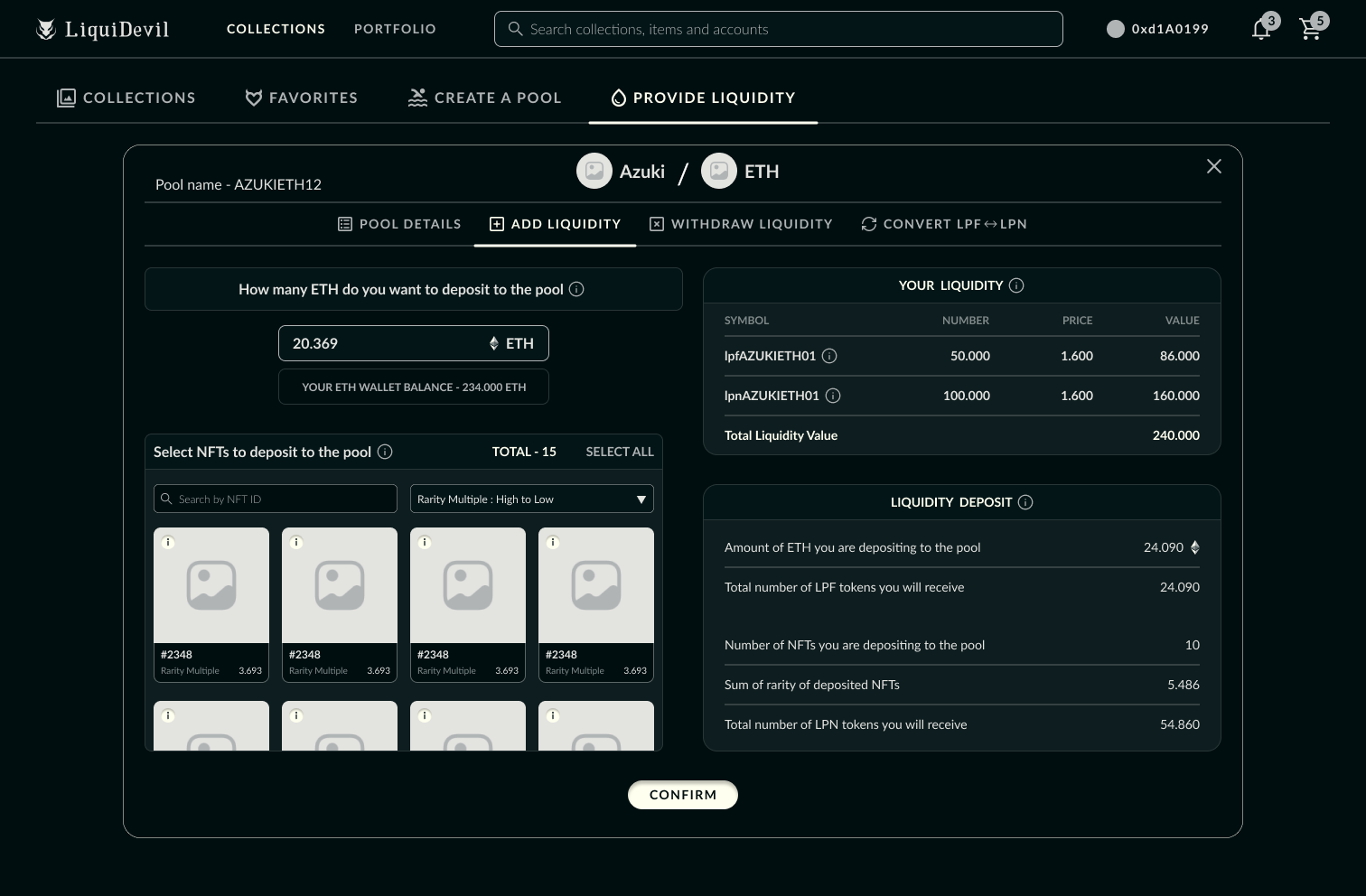This screenshot has width=1366, height=896.
Task: Open the Pool Details tab
Action: (x=399, y=224)
